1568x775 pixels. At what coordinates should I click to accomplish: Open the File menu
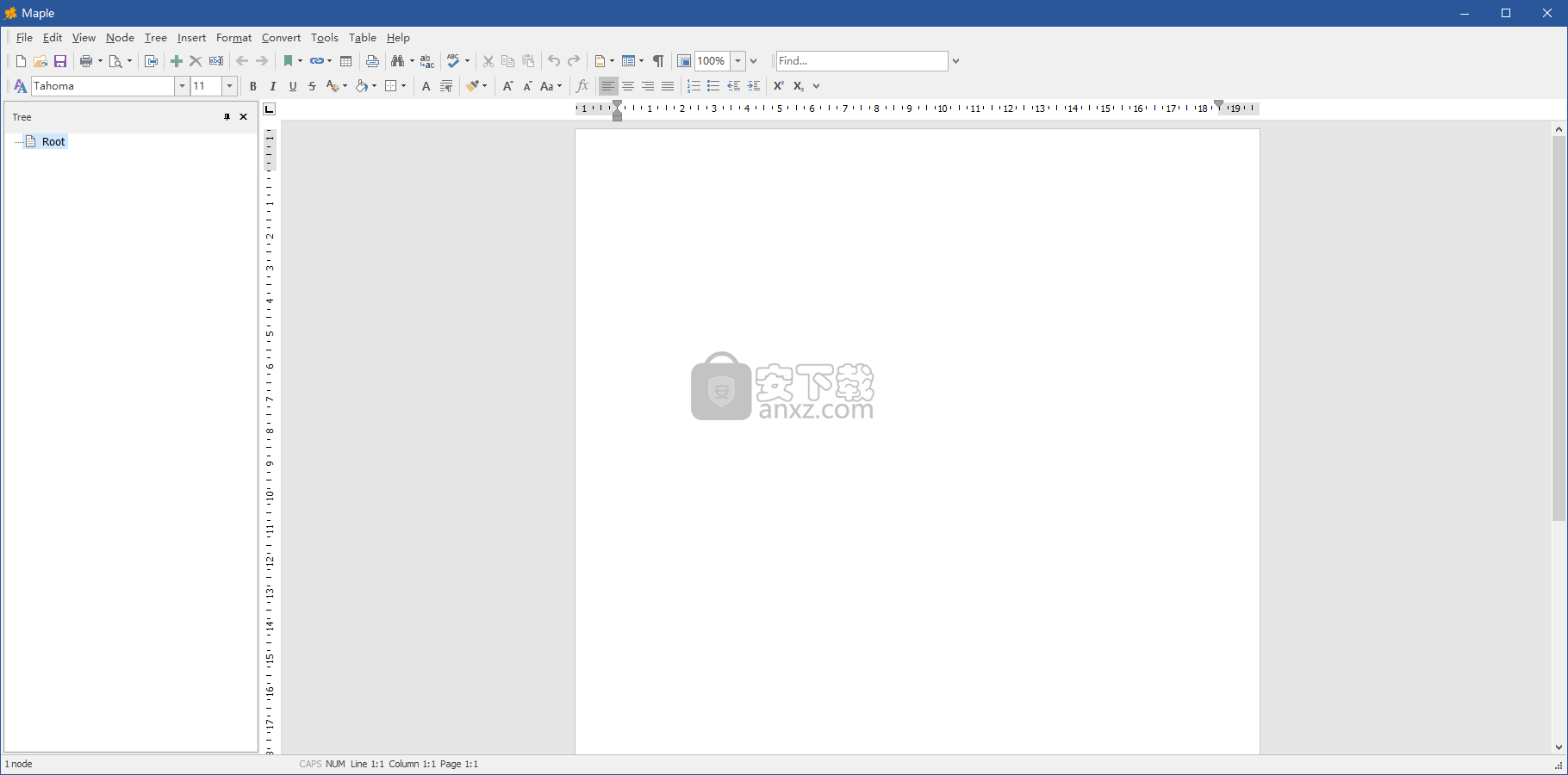point(24,38)
